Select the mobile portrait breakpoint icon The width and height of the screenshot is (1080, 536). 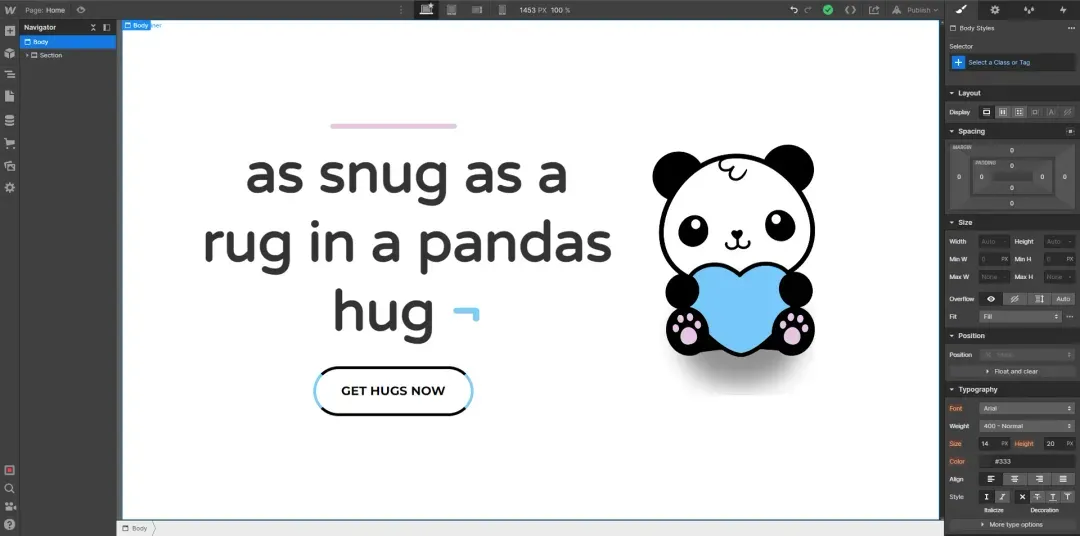(502, 10)
